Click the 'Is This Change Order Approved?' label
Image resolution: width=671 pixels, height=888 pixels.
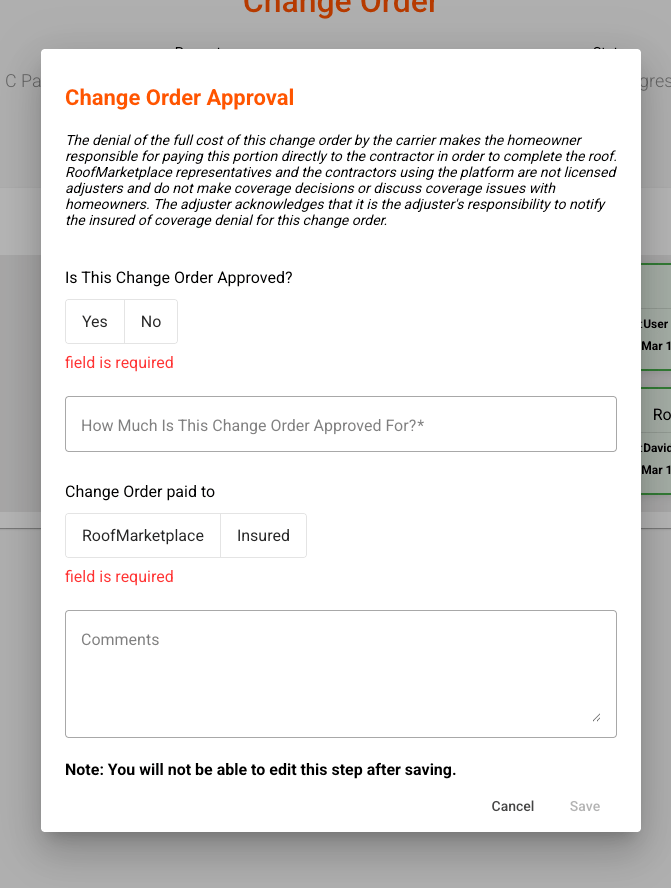pos(179,278)
